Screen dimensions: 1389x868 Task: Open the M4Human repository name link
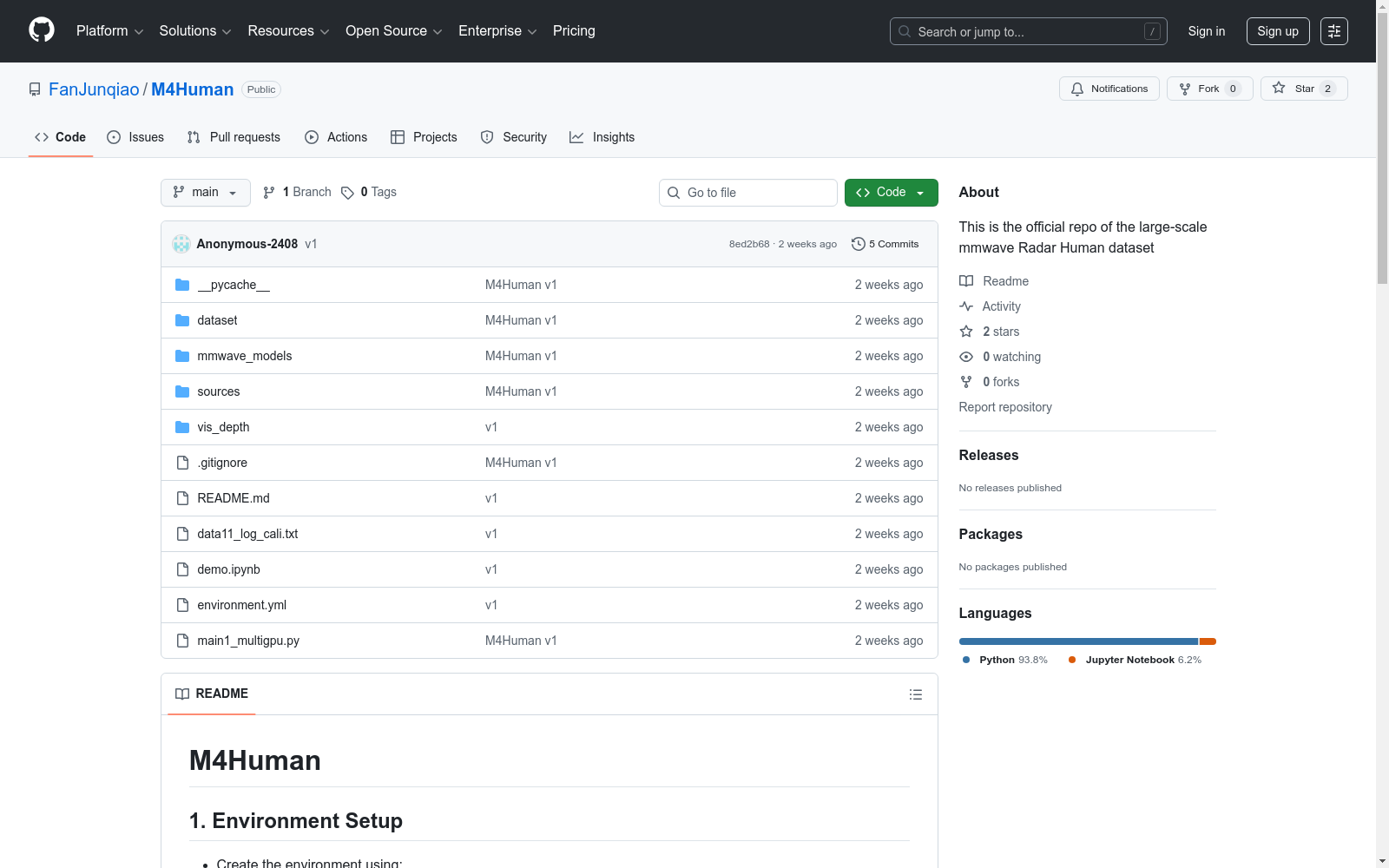193,89
